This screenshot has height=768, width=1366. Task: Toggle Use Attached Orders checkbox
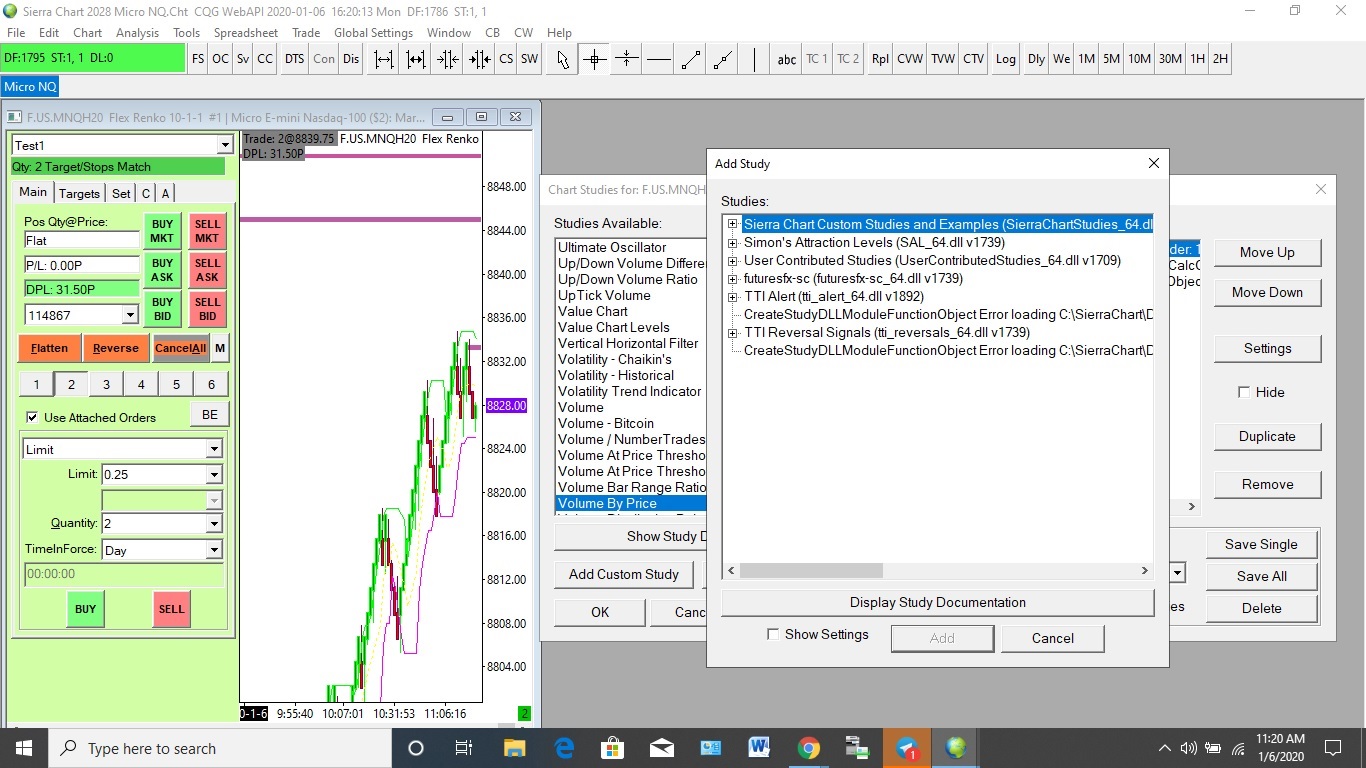click(x=32, y=417)
